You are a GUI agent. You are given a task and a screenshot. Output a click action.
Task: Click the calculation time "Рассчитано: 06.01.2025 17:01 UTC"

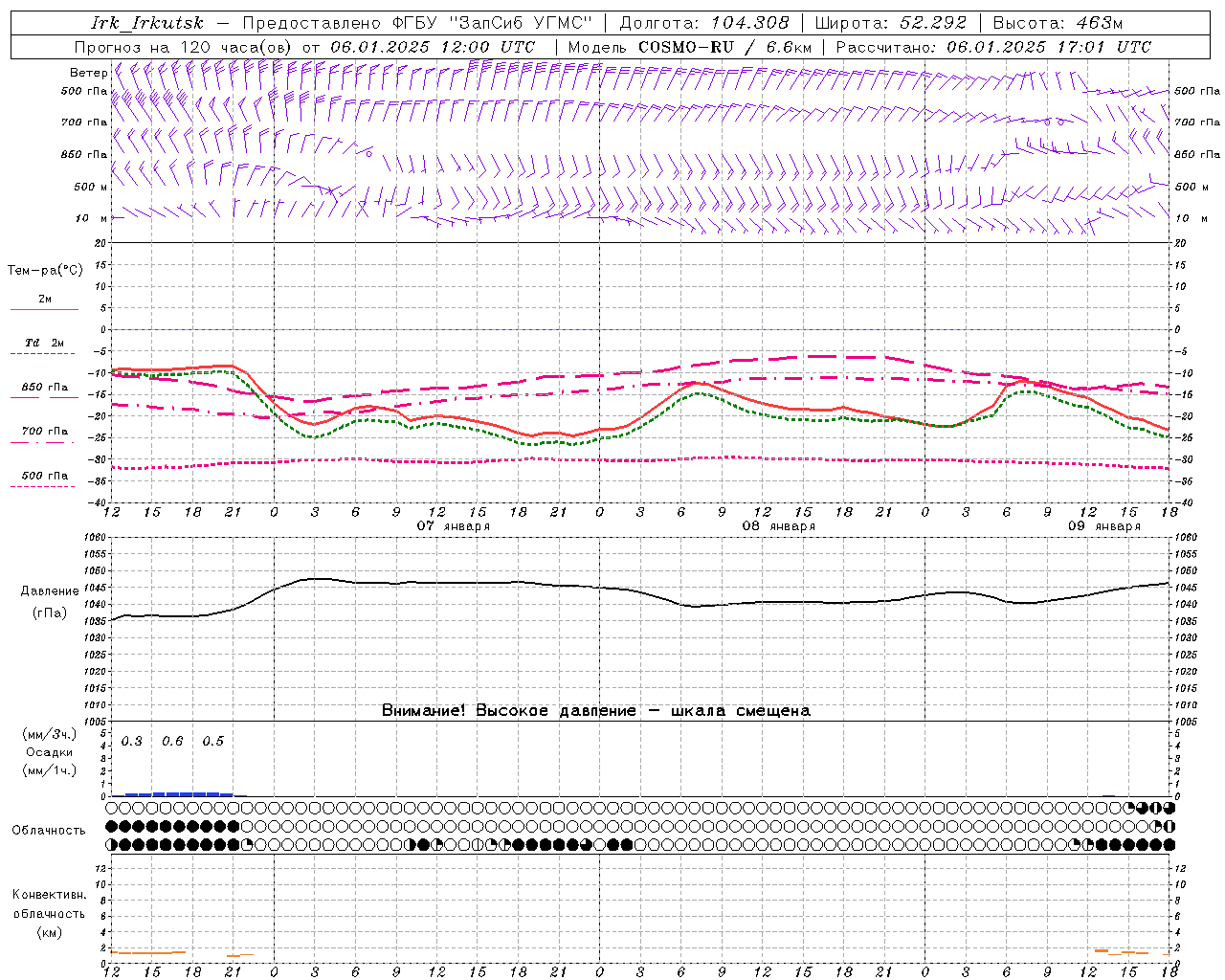993,47
